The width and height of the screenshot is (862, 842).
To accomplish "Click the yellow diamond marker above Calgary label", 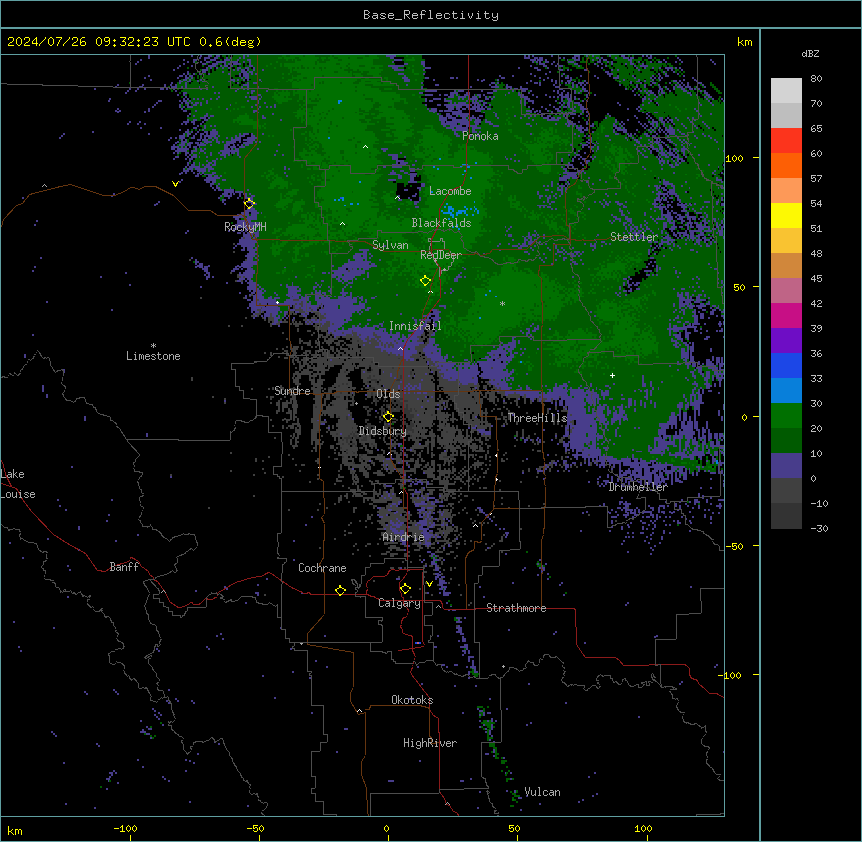I will (x=405, y=589).
